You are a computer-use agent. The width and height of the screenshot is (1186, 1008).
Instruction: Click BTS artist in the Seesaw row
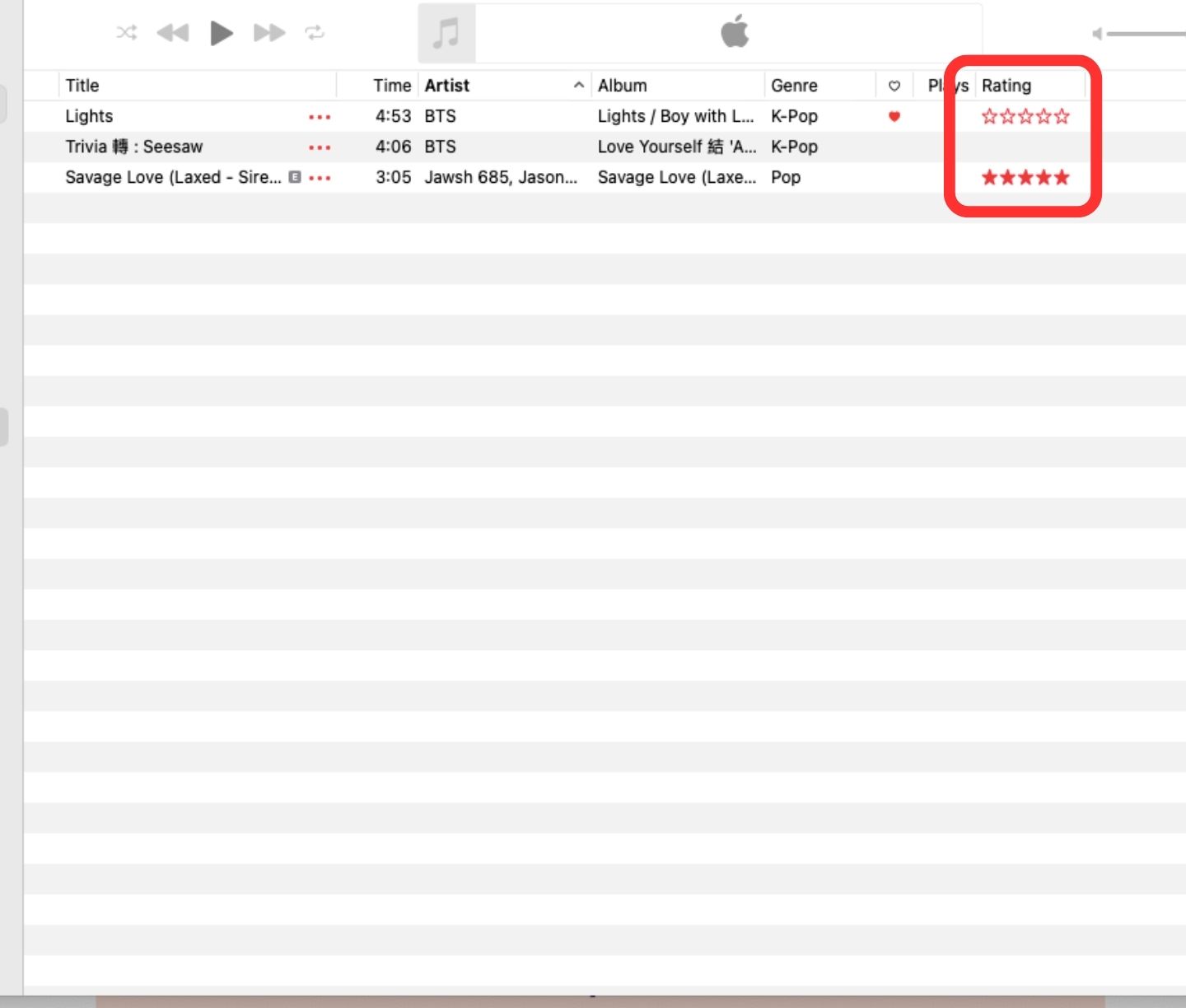pos(440,147)
